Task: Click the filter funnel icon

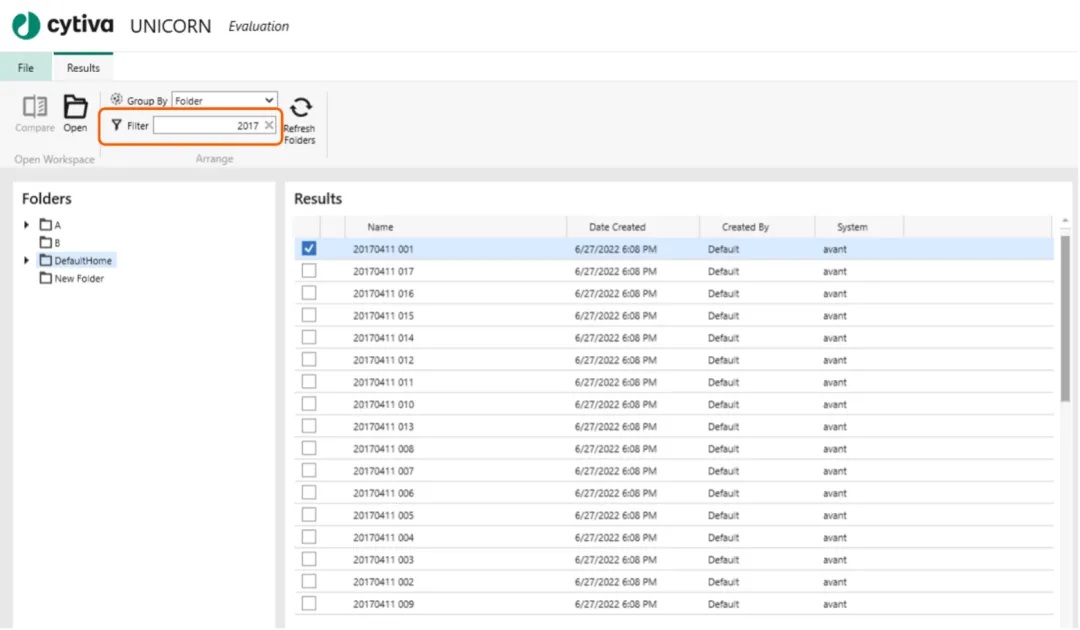Action: coord(116,125)
